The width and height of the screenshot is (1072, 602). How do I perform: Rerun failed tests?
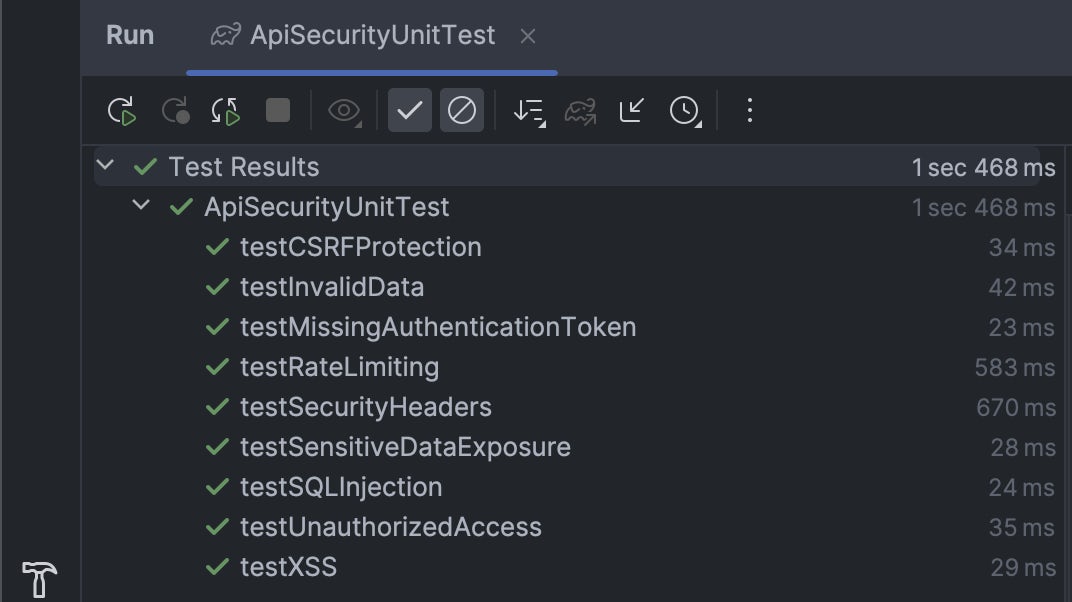tap(176, 111)
